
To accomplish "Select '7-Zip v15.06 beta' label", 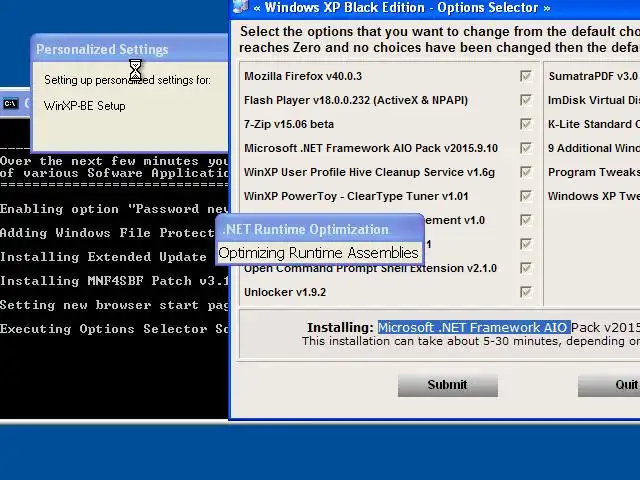I will click(289, 124).
